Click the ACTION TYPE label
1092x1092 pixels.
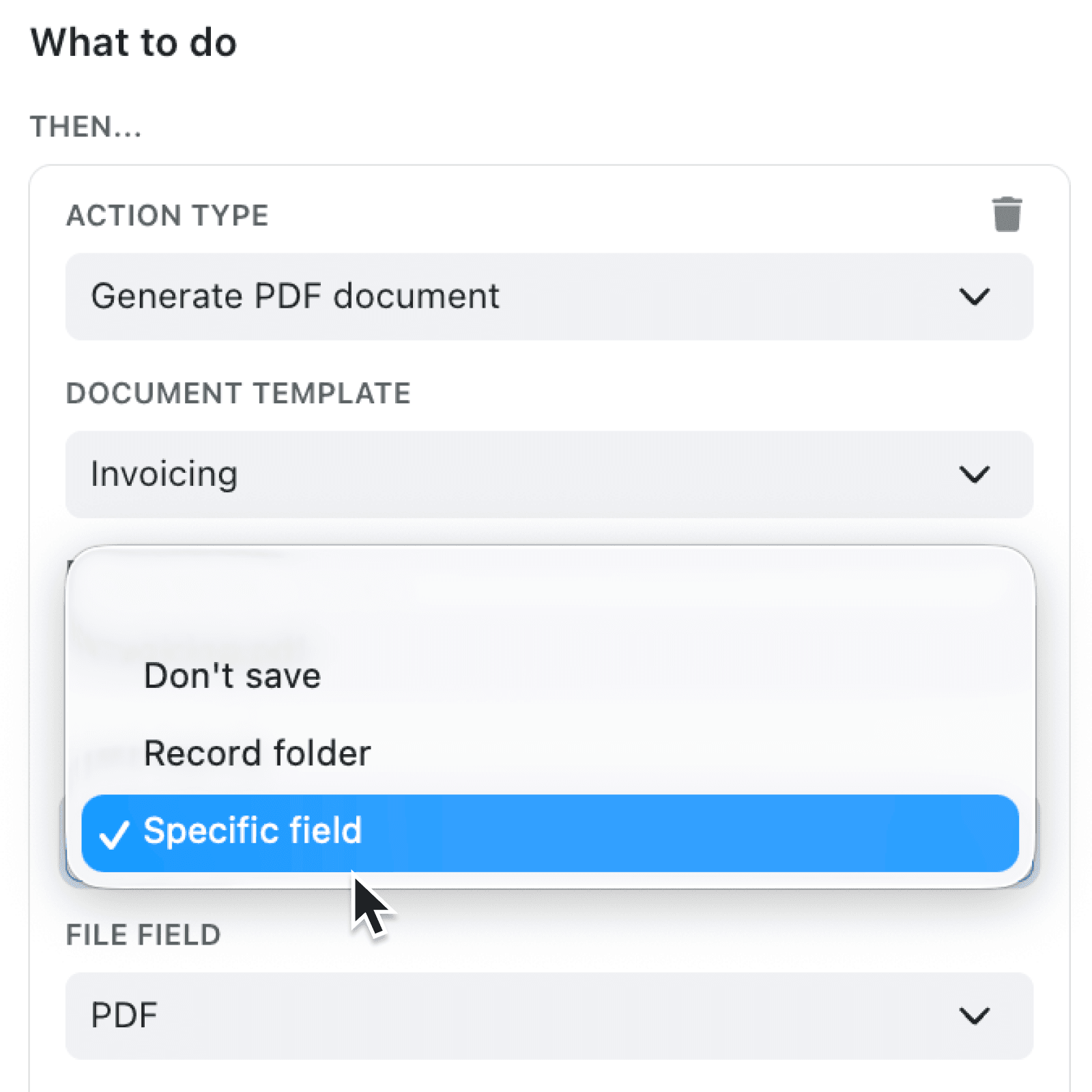point(168,216)
